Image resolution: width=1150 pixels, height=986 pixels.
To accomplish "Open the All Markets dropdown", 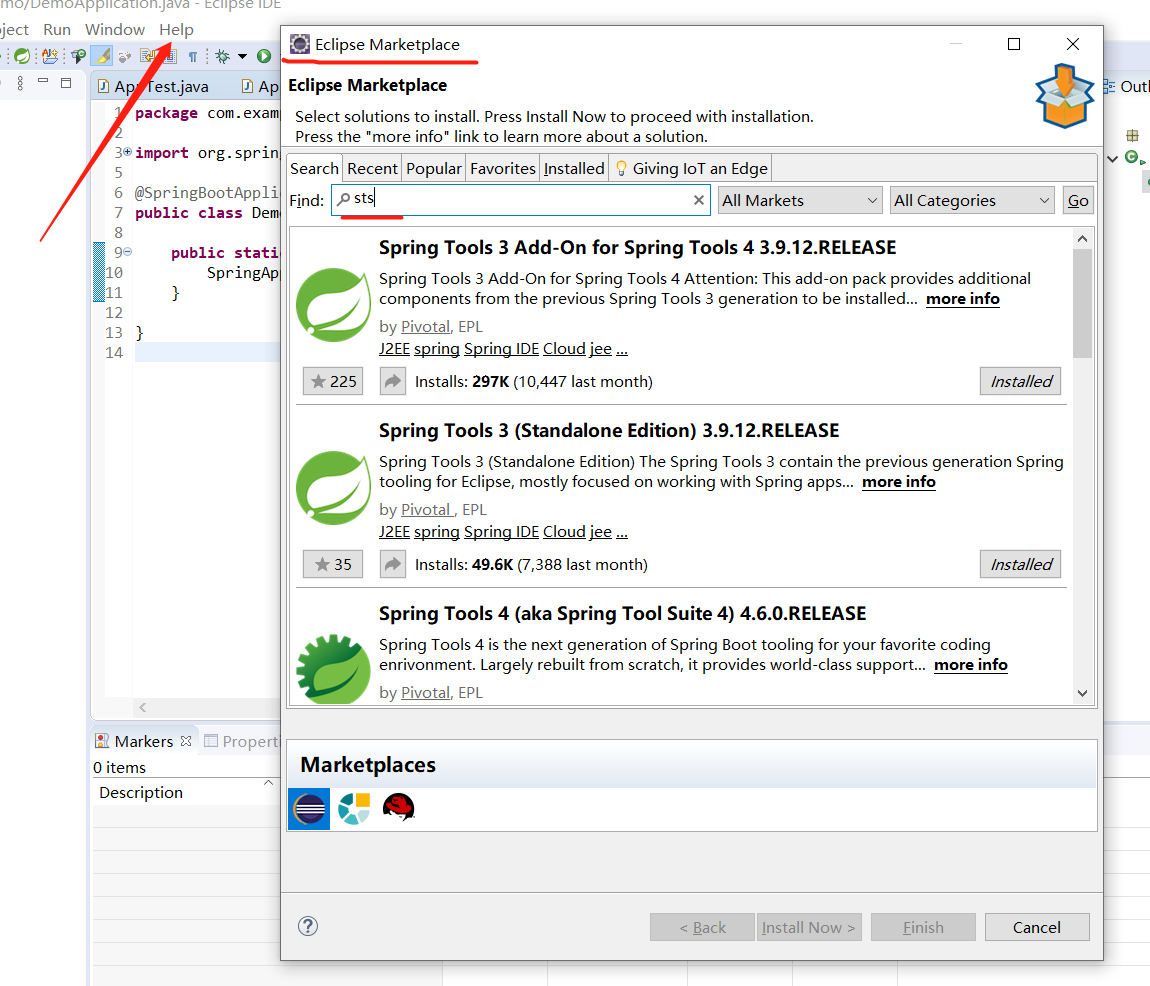I will [799, 200].
